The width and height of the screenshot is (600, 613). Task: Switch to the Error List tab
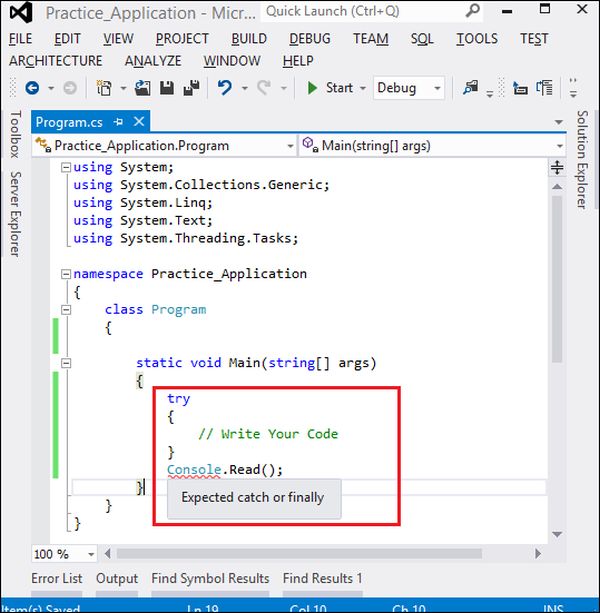click(x=57, y=578)
